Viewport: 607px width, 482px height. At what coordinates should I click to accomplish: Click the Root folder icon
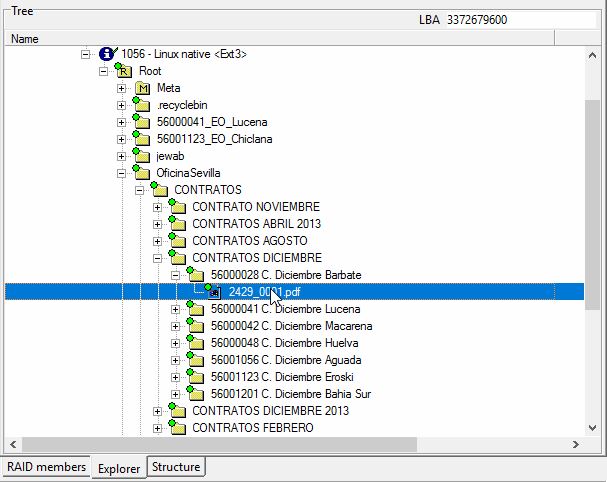[x=124, y=71]
